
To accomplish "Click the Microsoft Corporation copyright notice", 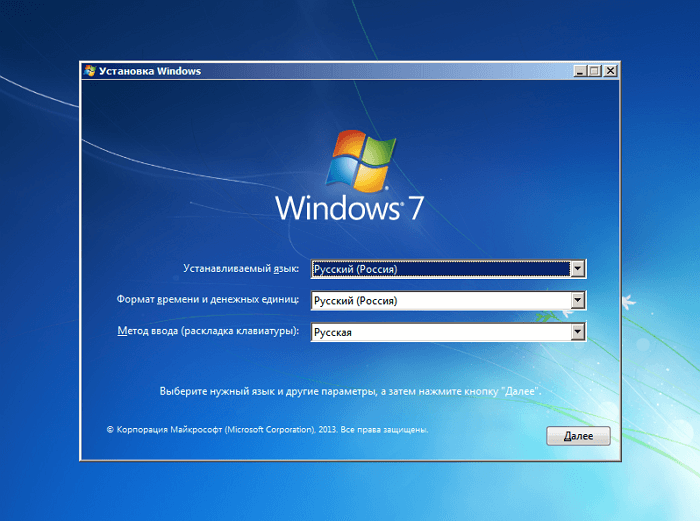I will coord(267,429).
